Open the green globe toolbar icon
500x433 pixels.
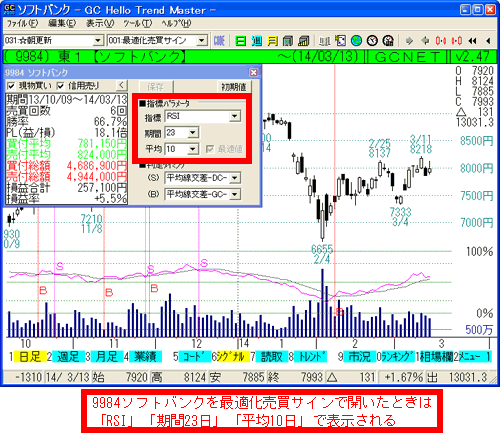356,41
